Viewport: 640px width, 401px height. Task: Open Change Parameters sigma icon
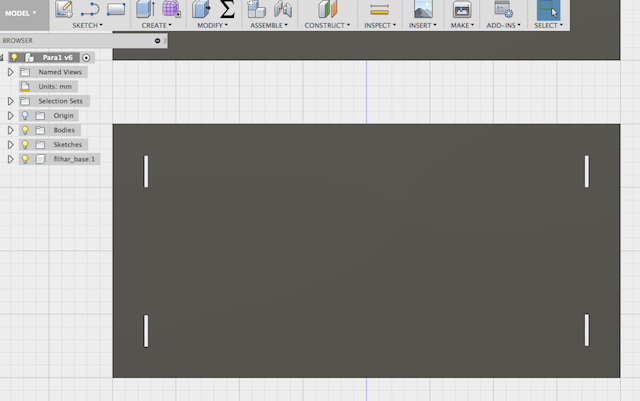227,9
